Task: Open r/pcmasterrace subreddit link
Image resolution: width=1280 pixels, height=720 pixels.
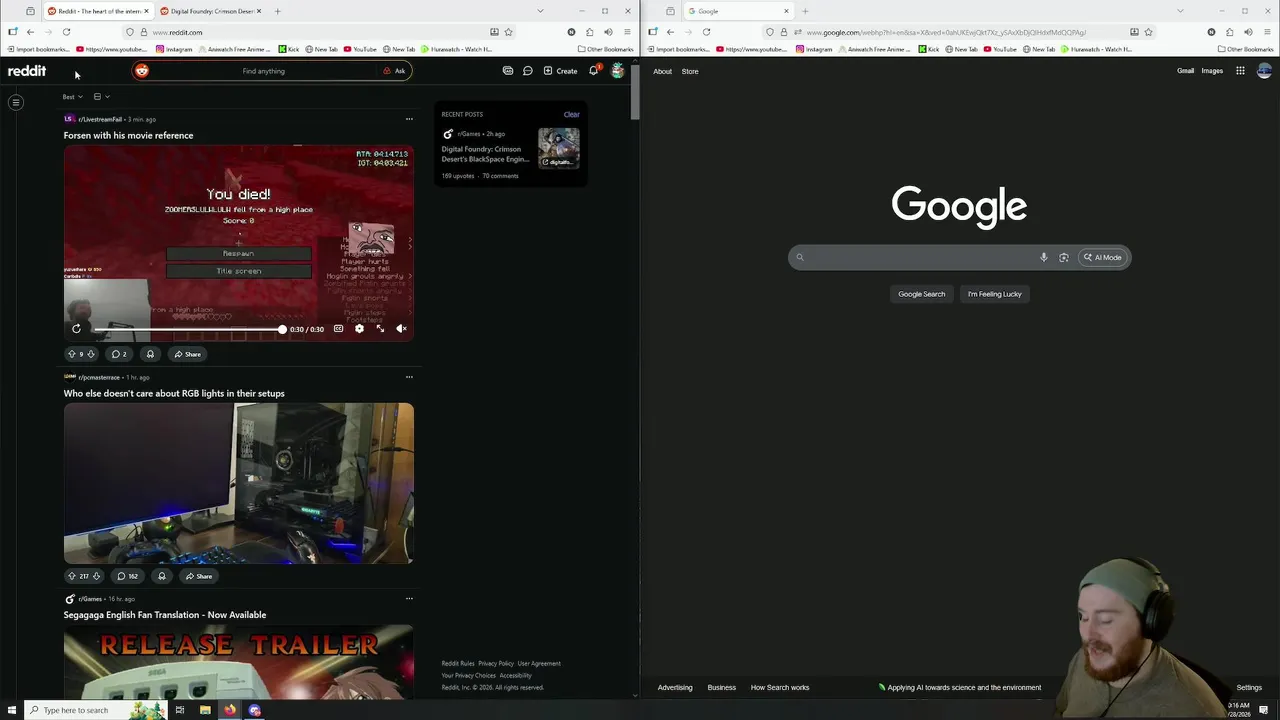Action: click(x=99, y=377)
